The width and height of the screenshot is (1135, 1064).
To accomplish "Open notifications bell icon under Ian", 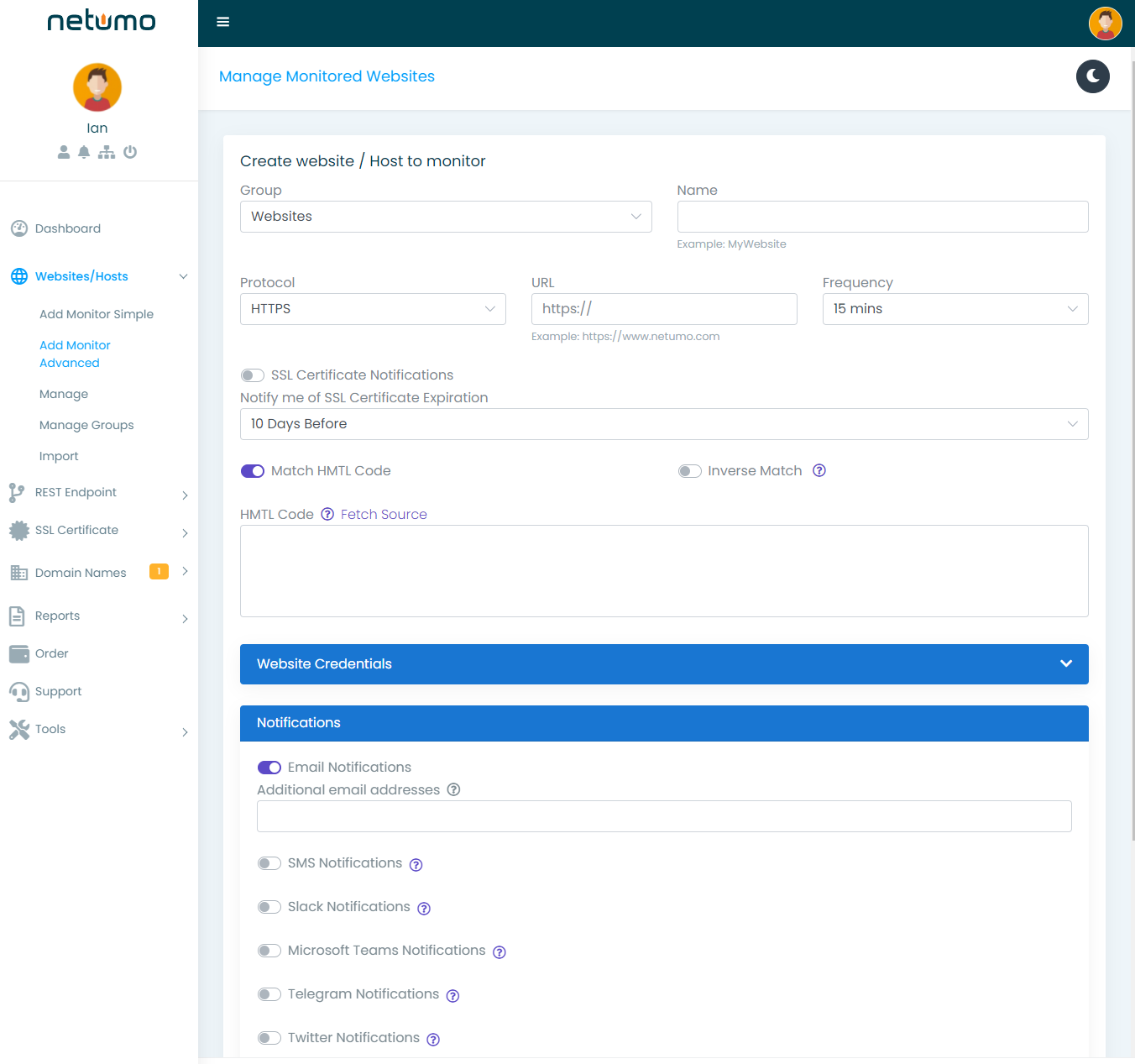I will click(x=84, y=152).
